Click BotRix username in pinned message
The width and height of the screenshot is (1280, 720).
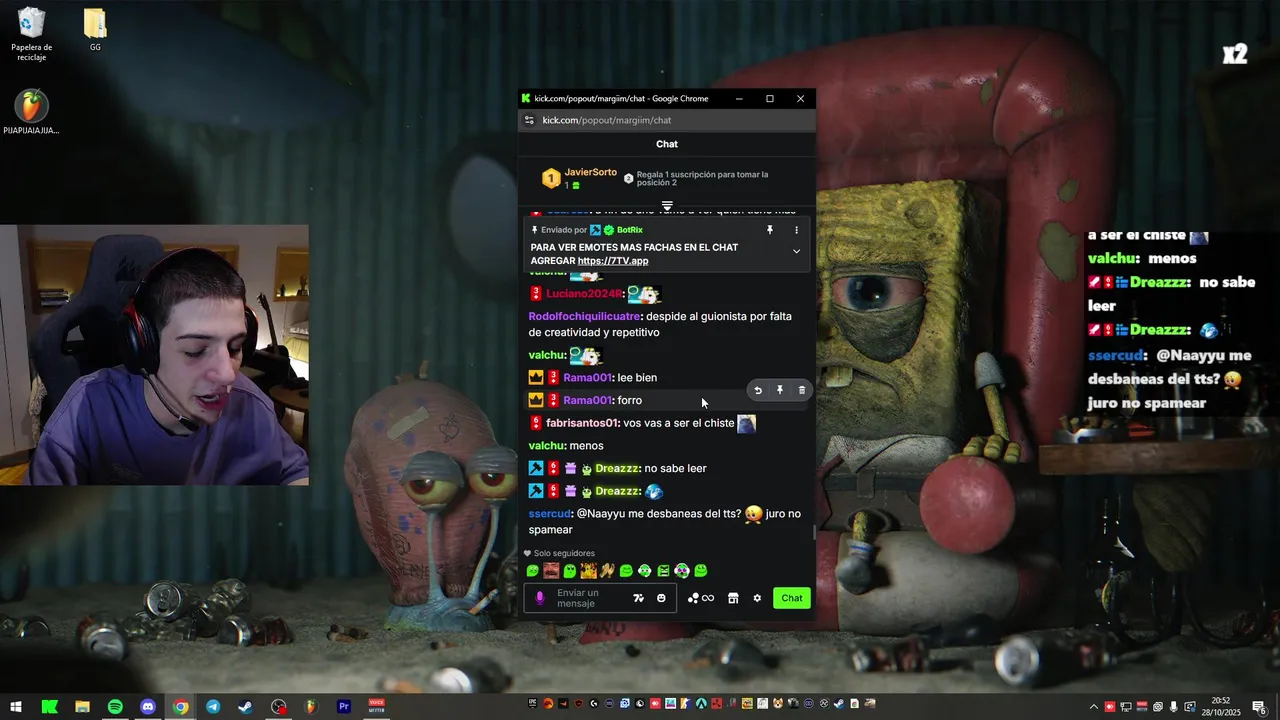629,230
